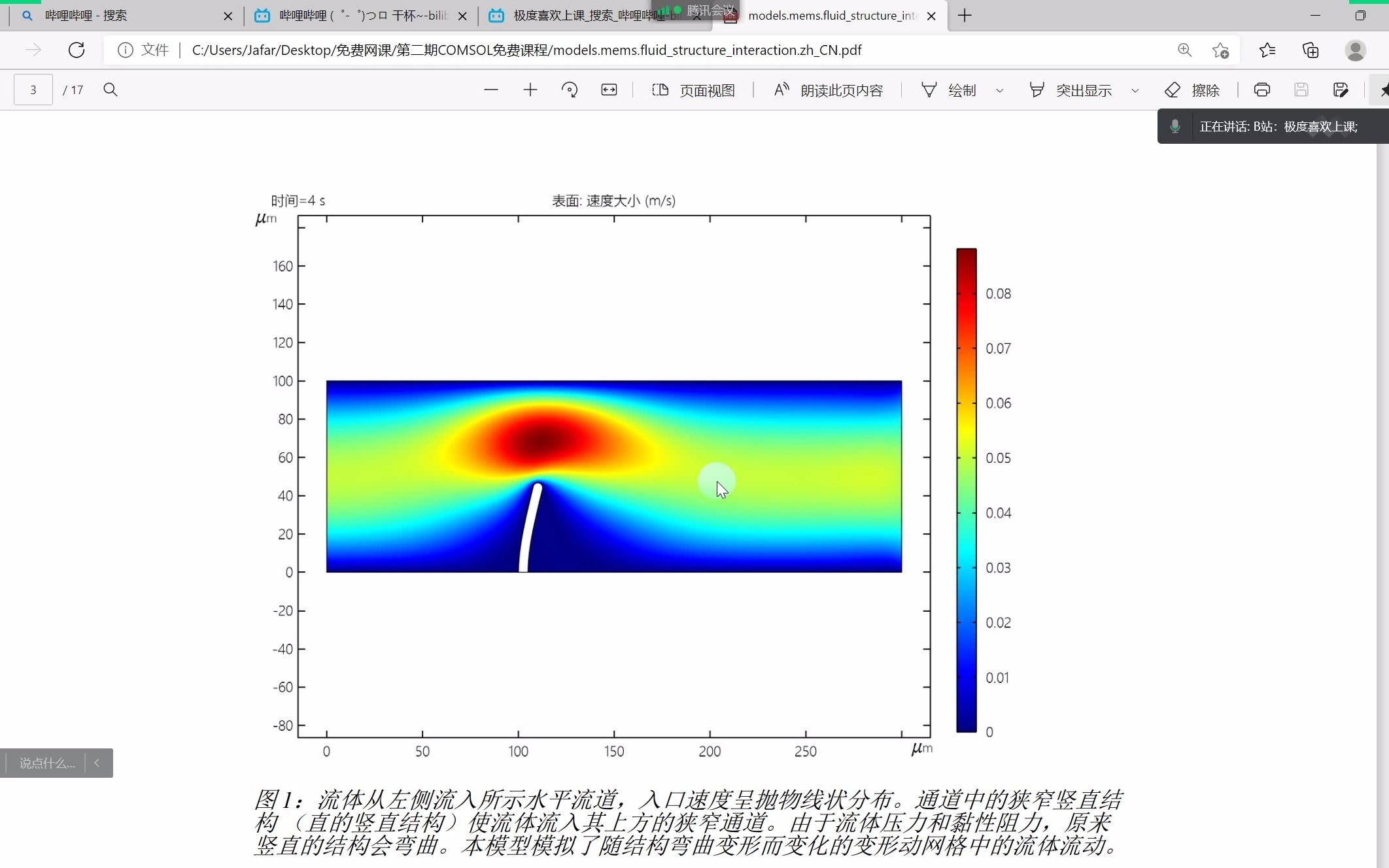1389x868 pixels.
Task: Print the PDF document
Action: point(1262,90)
